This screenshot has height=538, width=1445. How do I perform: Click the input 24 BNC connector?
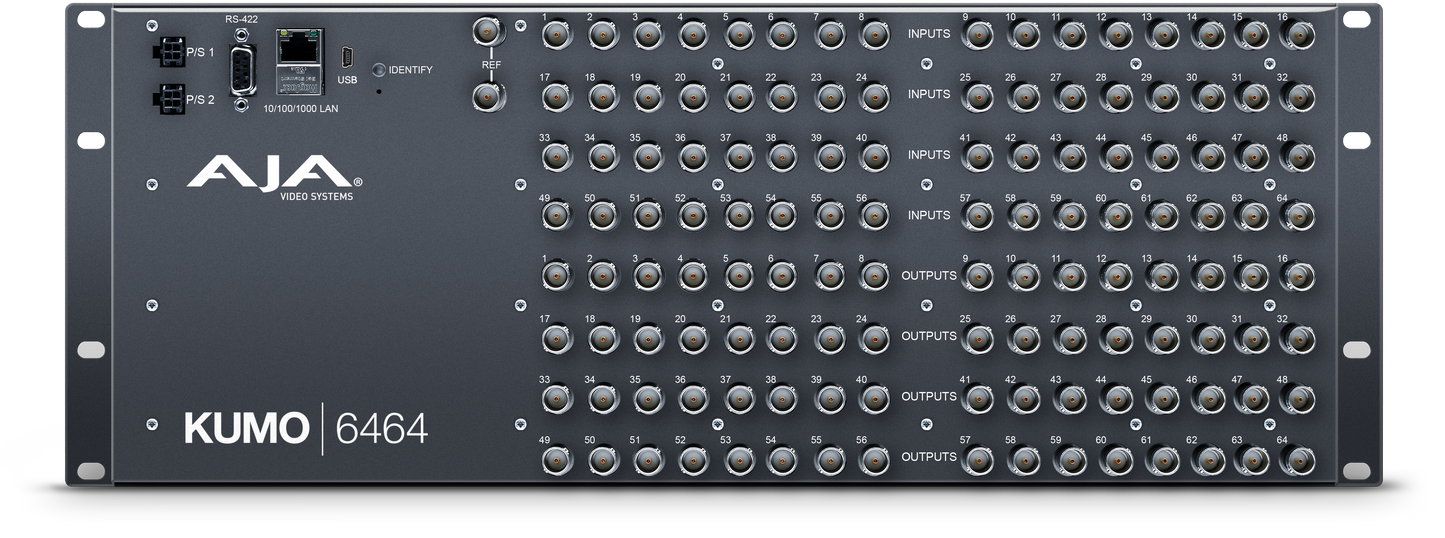point(874,97)
